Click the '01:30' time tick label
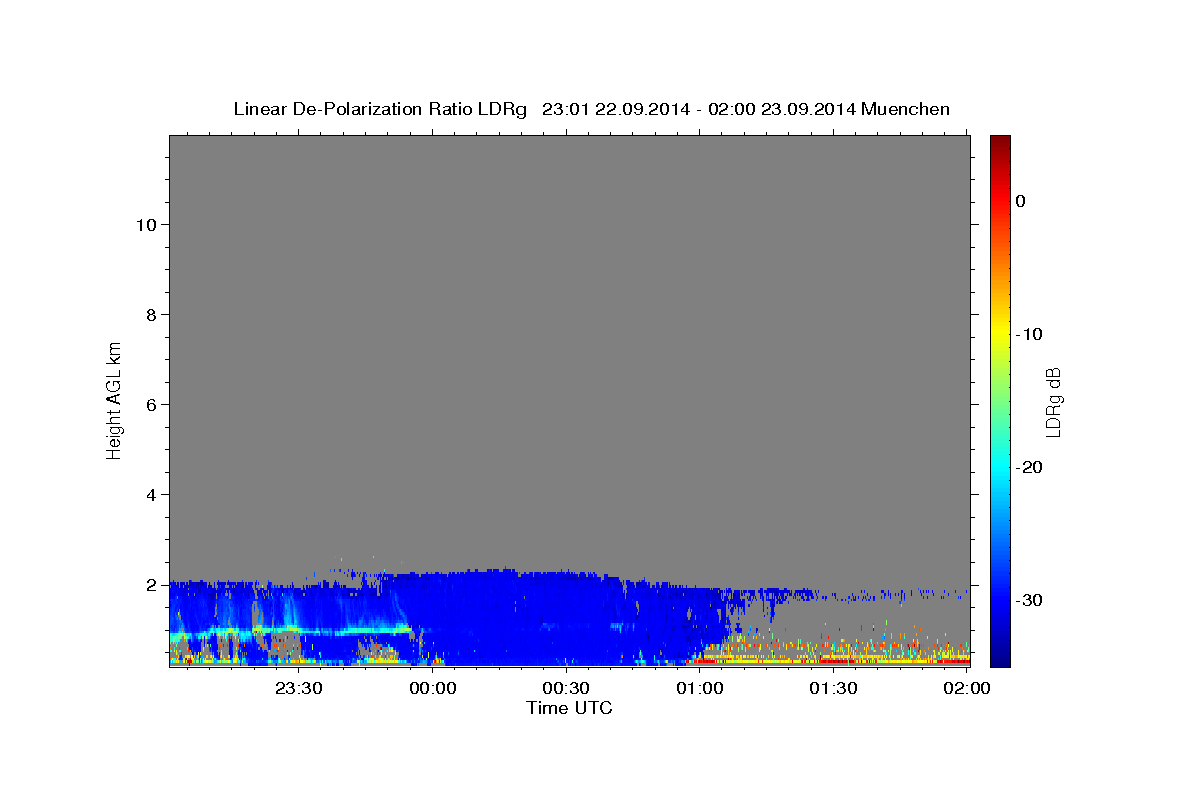This screenshot has height=800, width=1200. pos(832,688)
